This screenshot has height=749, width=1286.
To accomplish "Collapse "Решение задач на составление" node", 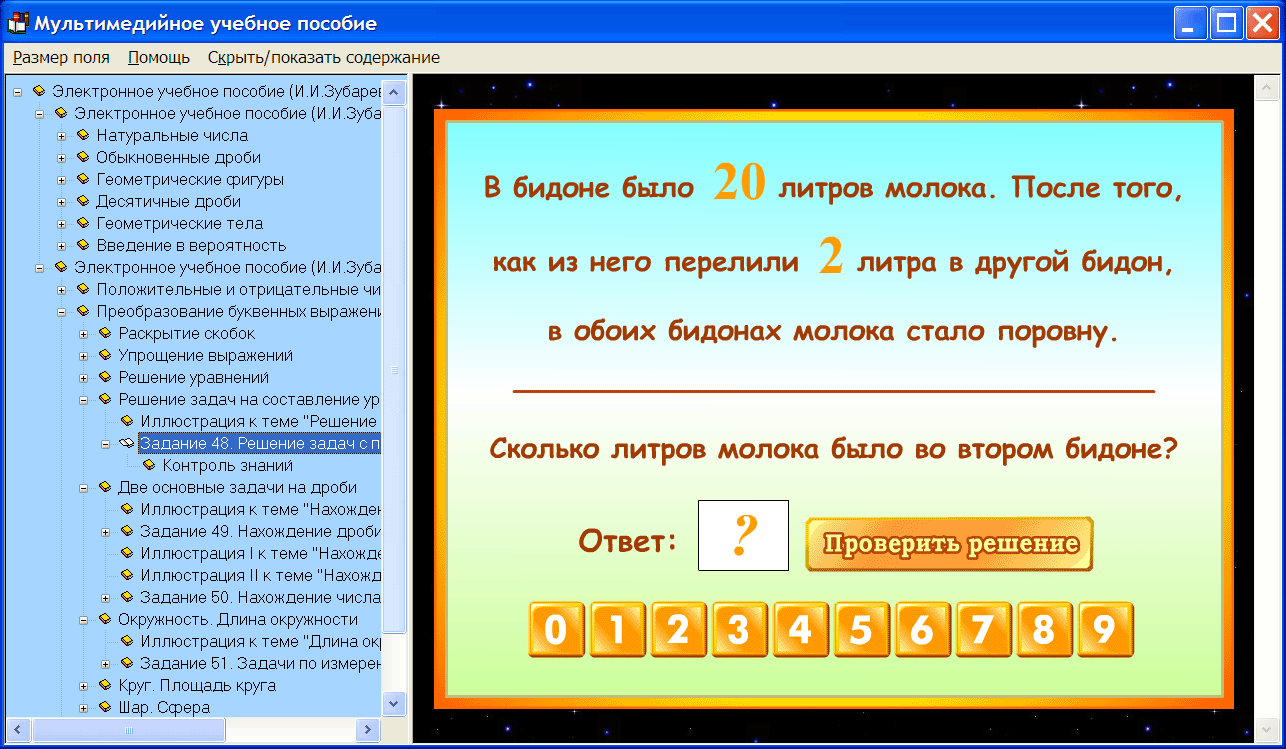I will point(84,399).
